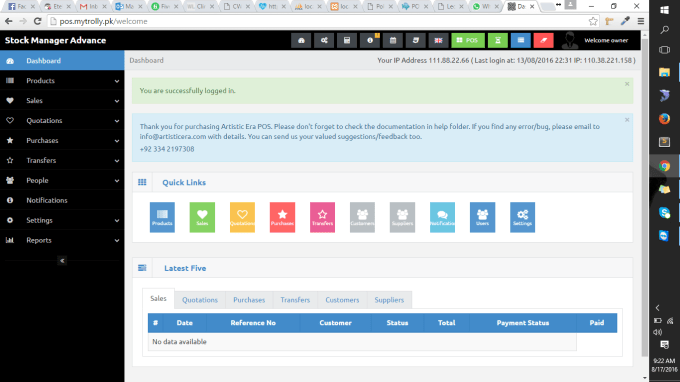This screenshot has width=680, height=382.
Task: Click the Dashboard breadcrumb link
Action: [x=147, y=60]
